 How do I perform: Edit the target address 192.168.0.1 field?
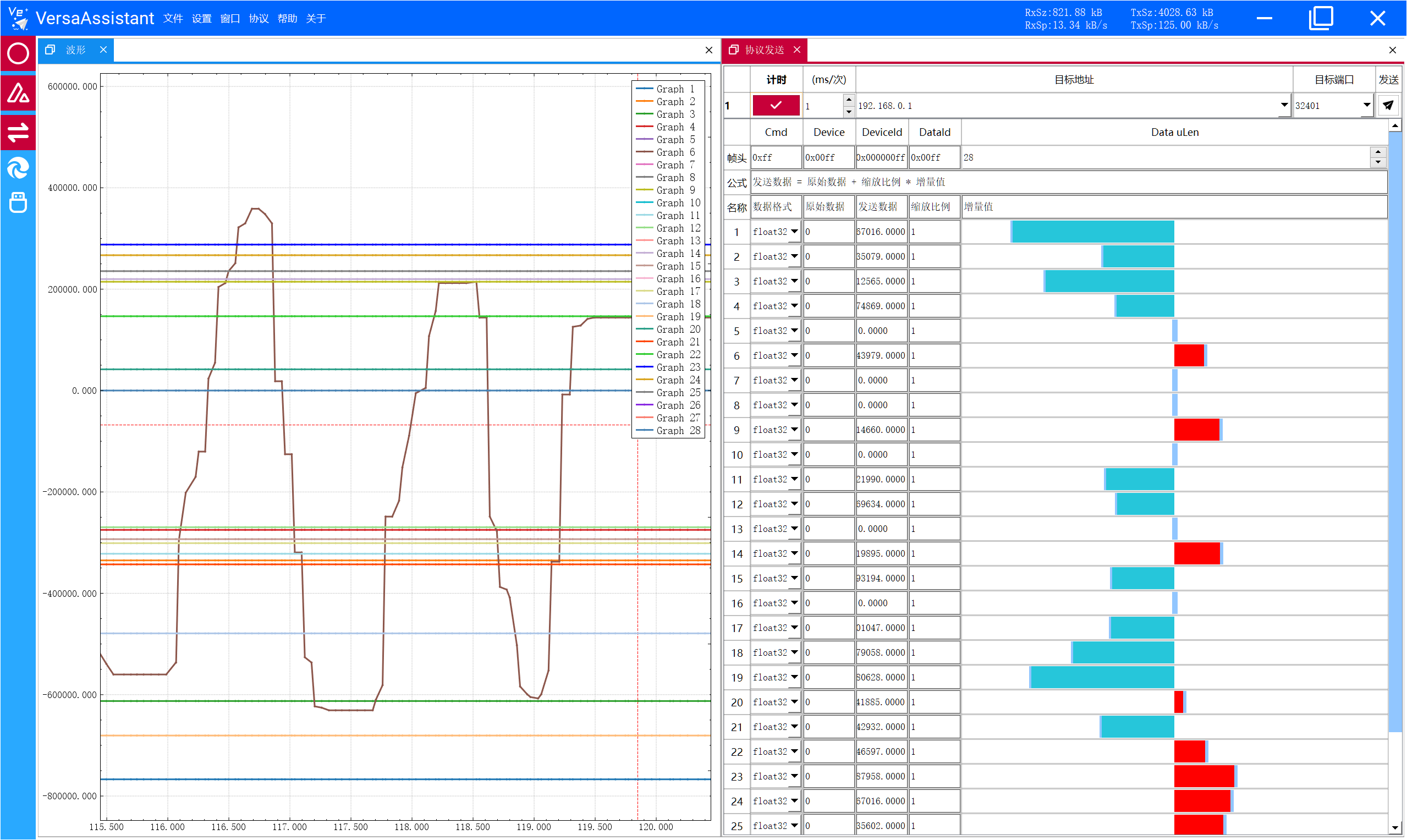point(1067,106)
